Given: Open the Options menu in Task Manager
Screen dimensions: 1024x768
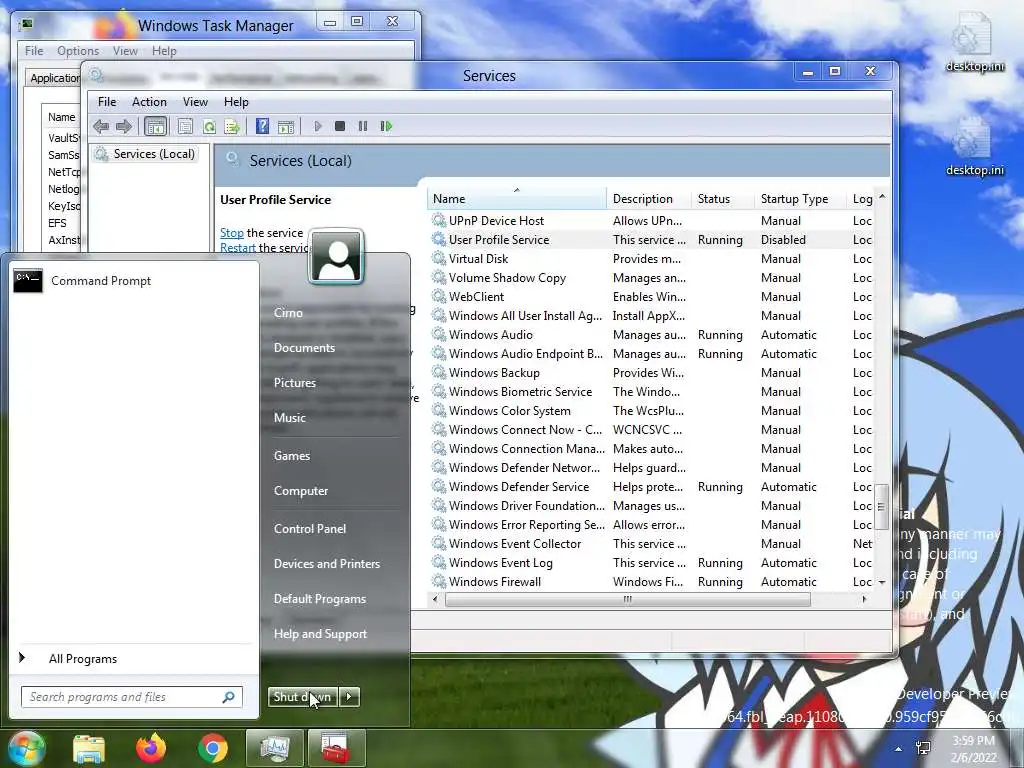Looking at the screenshot, I should 78,51.
